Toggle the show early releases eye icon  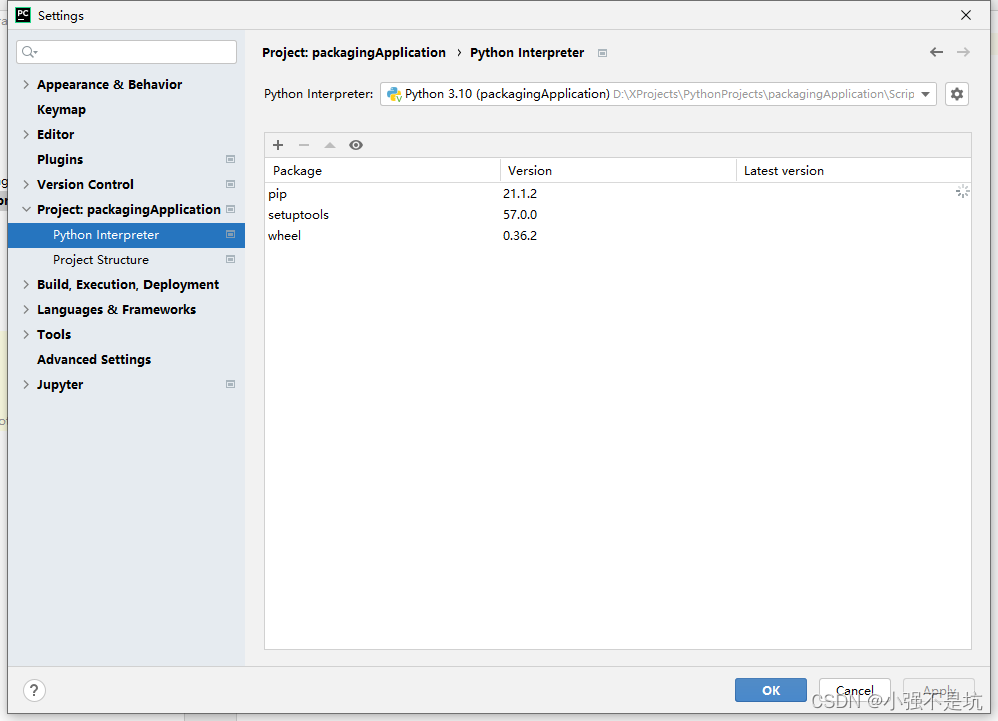click(x=356, y=145)
